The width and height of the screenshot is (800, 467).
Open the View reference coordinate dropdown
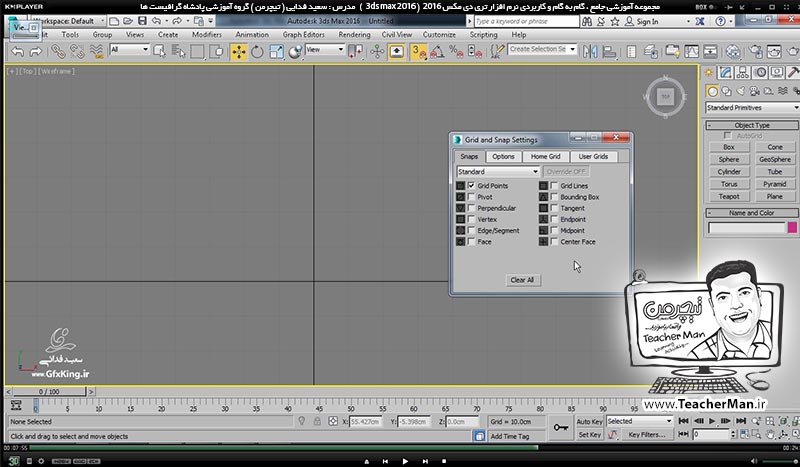tap(325, 50)
